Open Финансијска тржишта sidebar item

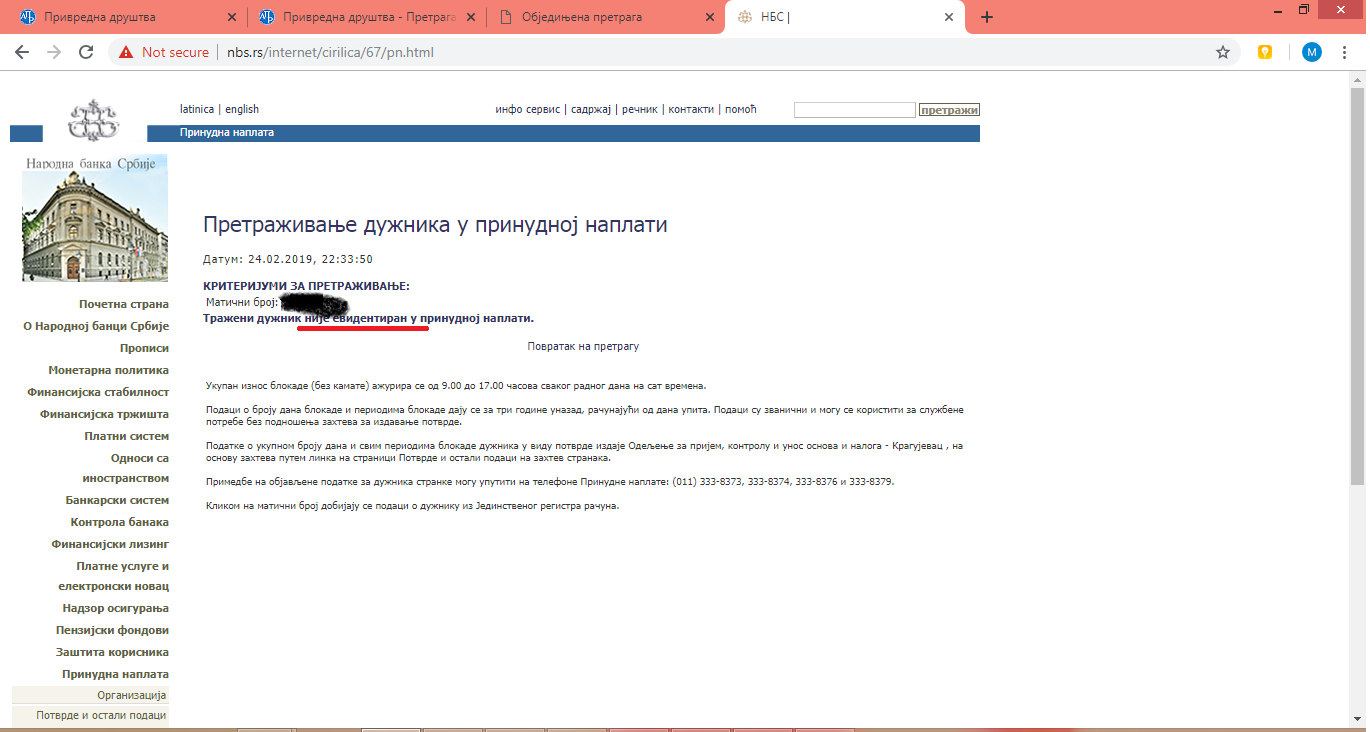point(104,414)
